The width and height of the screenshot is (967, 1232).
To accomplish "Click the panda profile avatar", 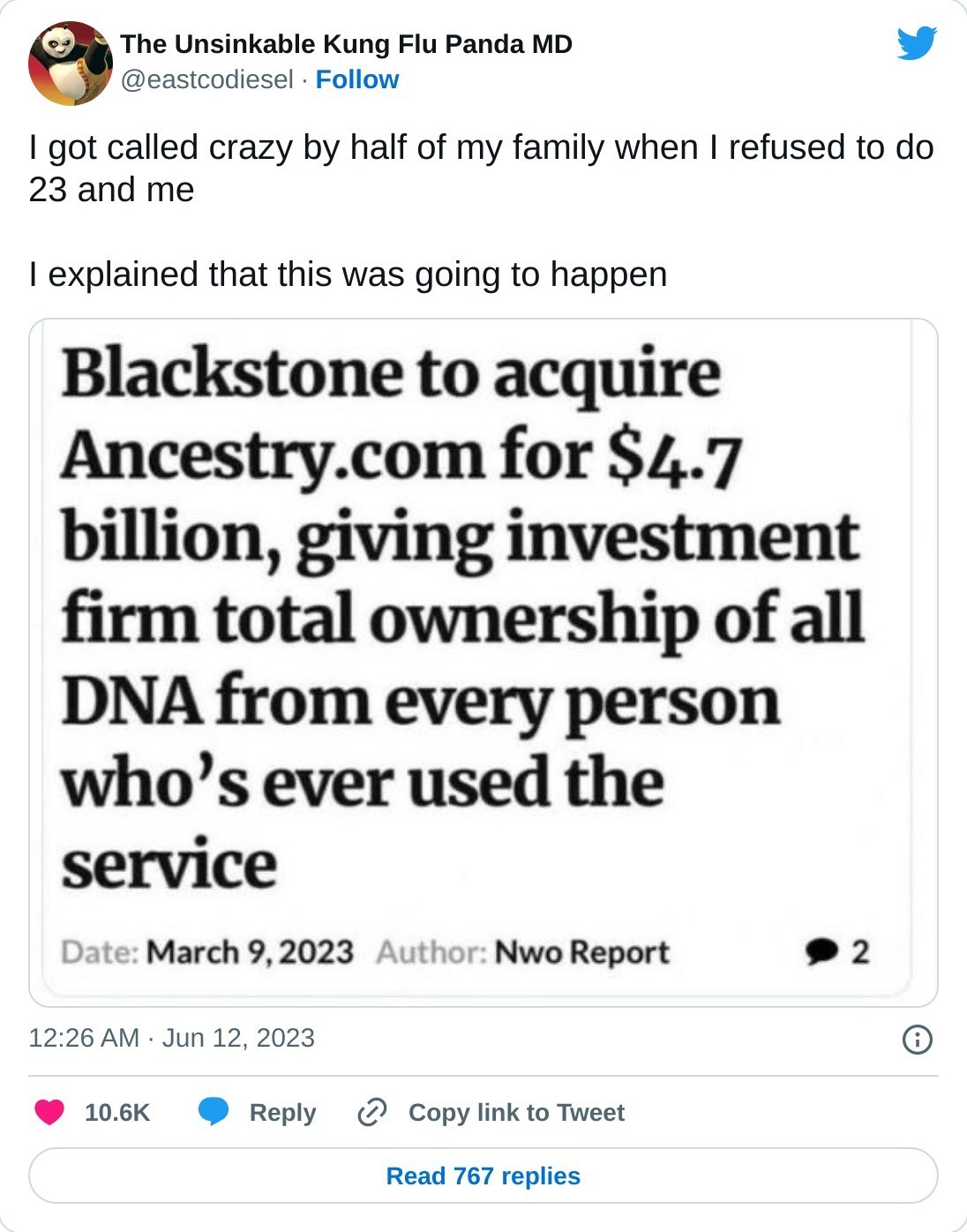I will (x=71, y=64).
